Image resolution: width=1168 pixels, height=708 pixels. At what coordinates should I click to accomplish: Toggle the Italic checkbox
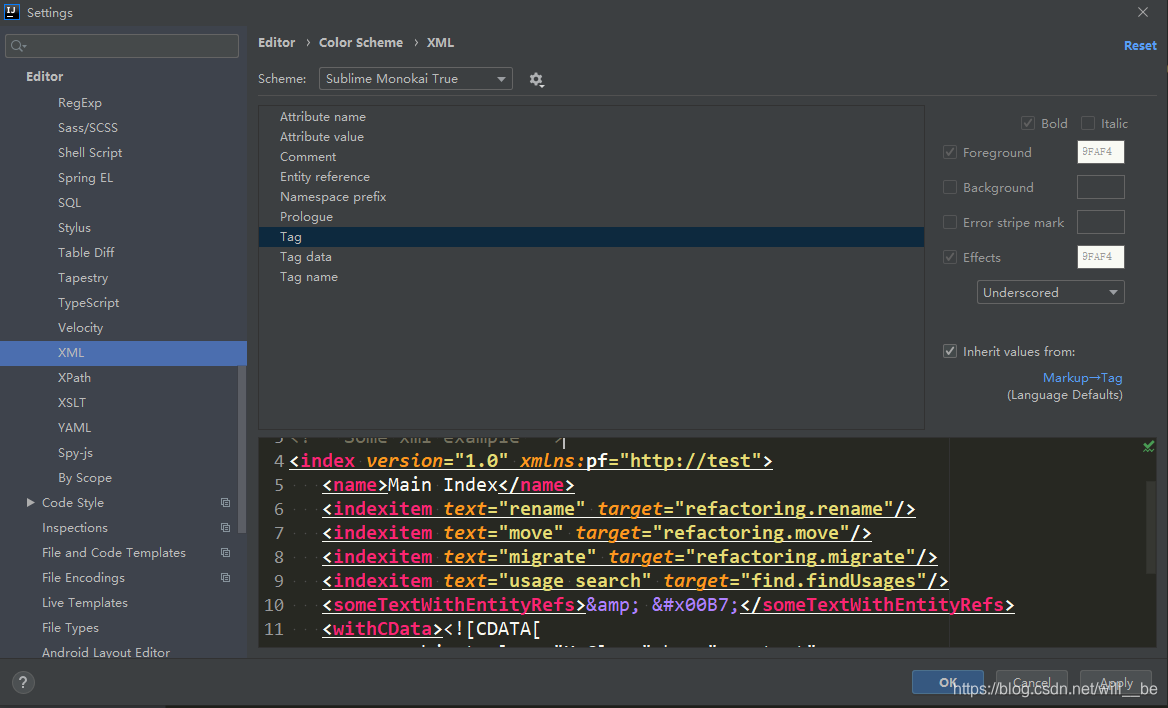point(1088,123)
